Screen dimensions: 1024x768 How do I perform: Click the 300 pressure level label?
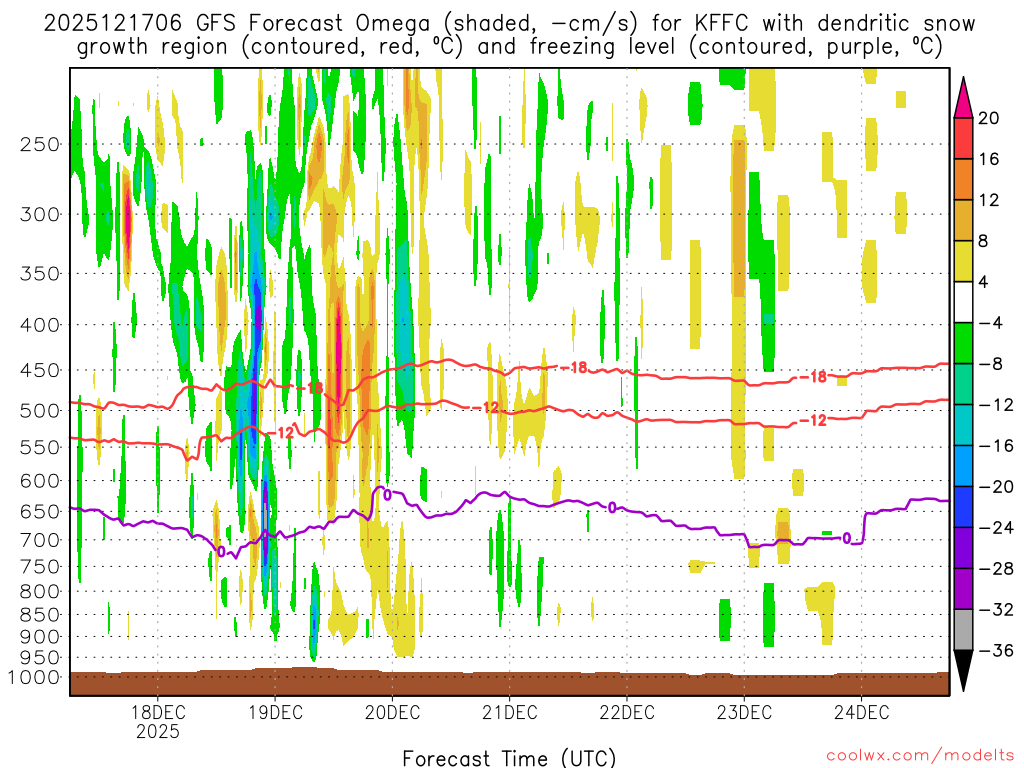(40, 214)
